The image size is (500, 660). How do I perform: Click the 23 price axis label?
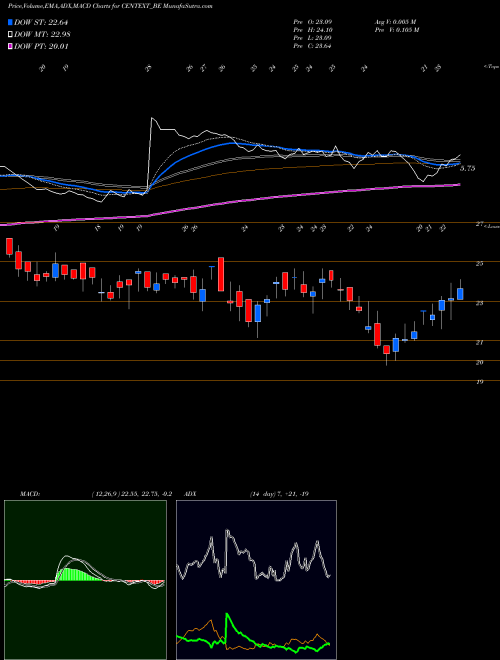tap(479, 303)
